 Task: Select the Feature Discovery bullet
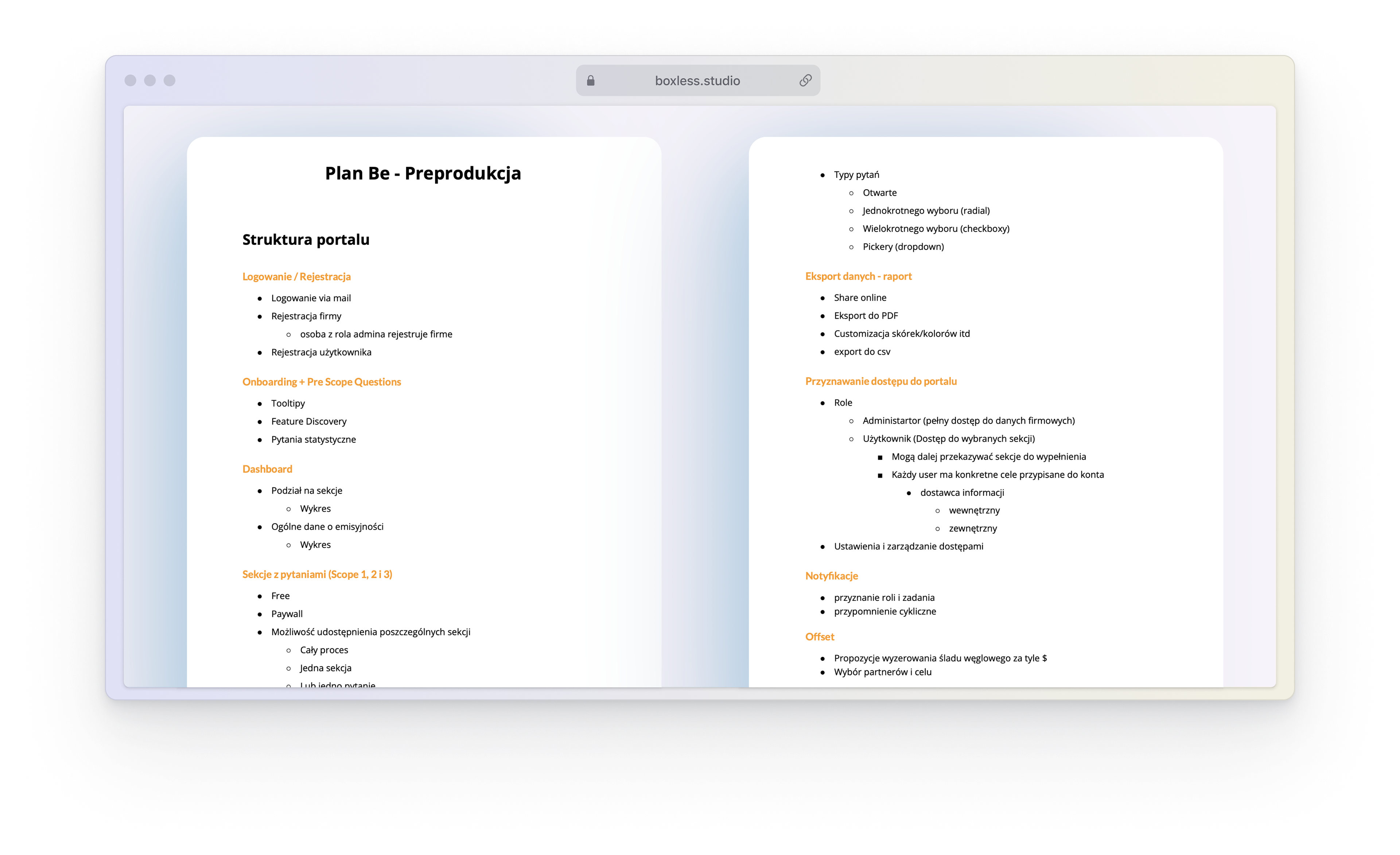point(308,421)
